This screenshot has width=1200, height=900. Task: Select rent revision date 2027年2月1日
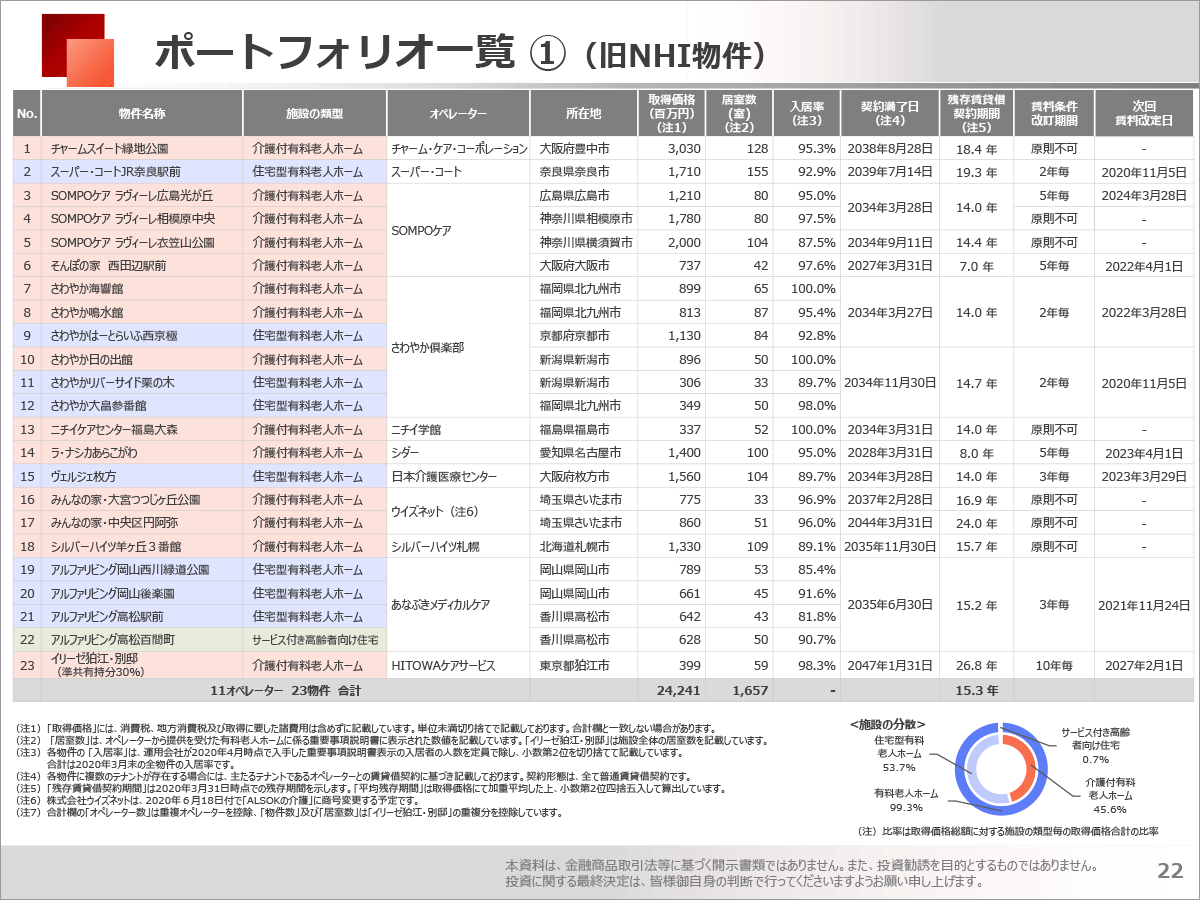click(x=1144, y=664)
